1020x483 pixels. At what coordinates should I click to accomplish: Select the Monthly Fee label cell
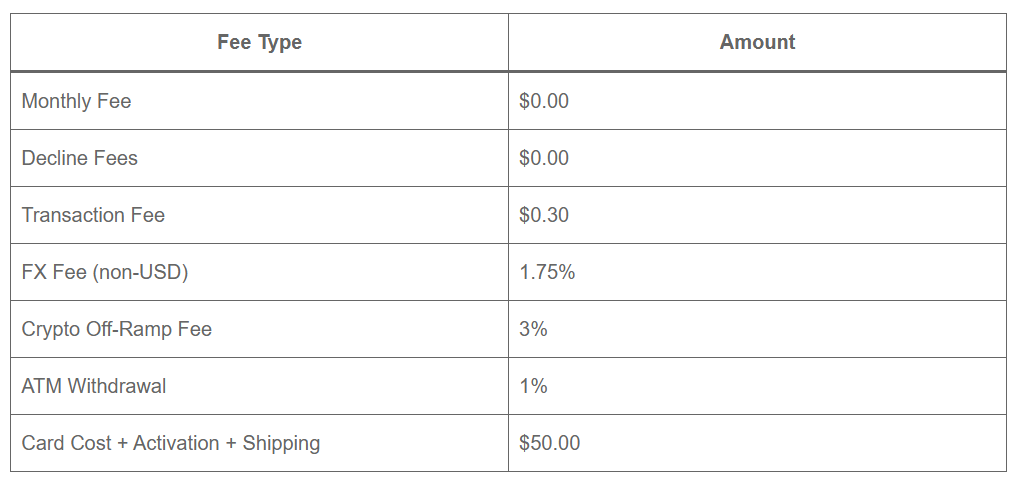point(76,101)
